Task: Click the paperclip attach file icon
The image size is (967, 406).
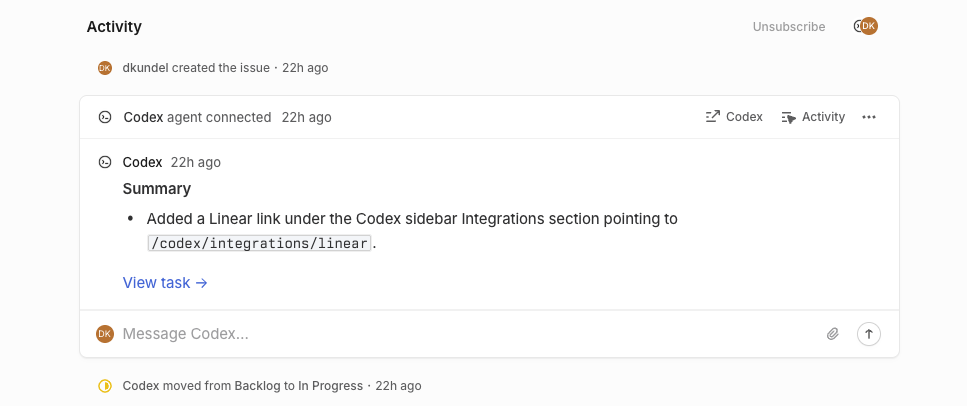Action: (832, 334)
